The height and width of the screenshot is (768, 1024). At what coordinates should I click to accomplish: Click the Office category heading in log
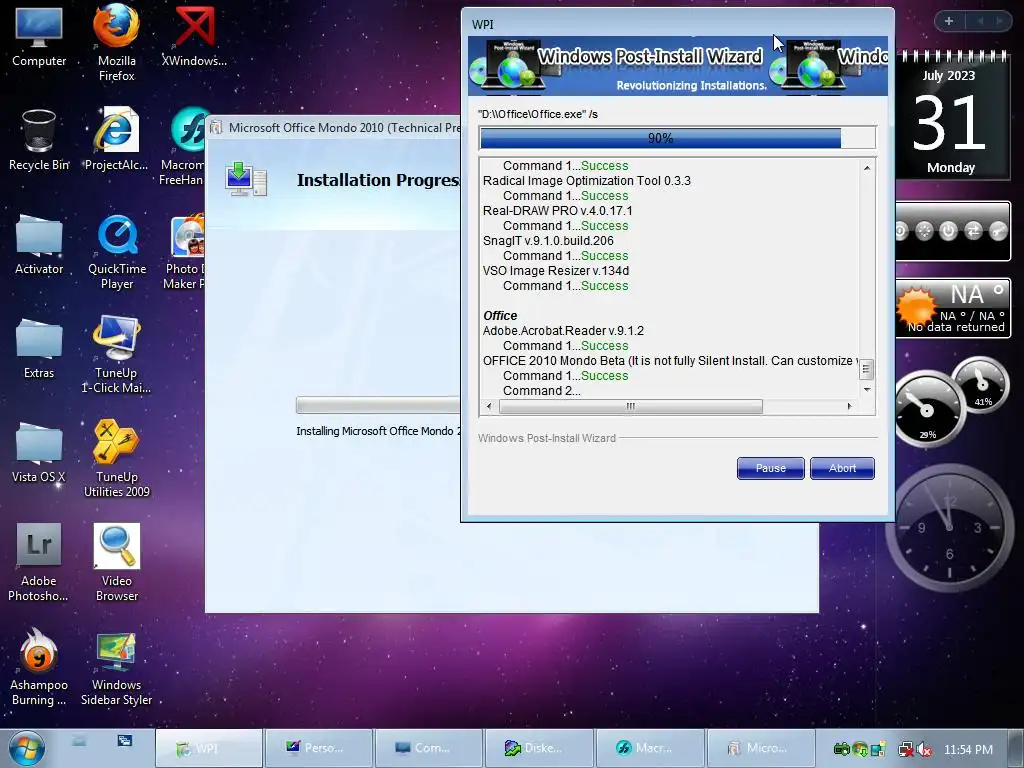tap(500, 316)
